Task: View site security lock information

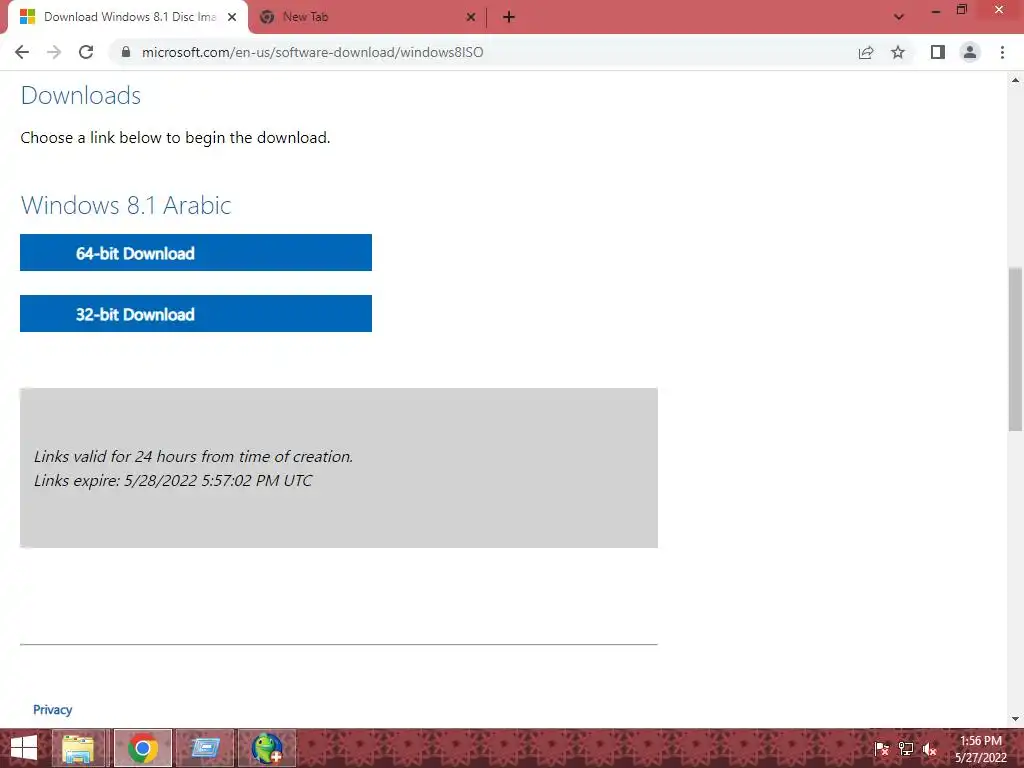Action: pyautogui.click(x=126, y=52)
